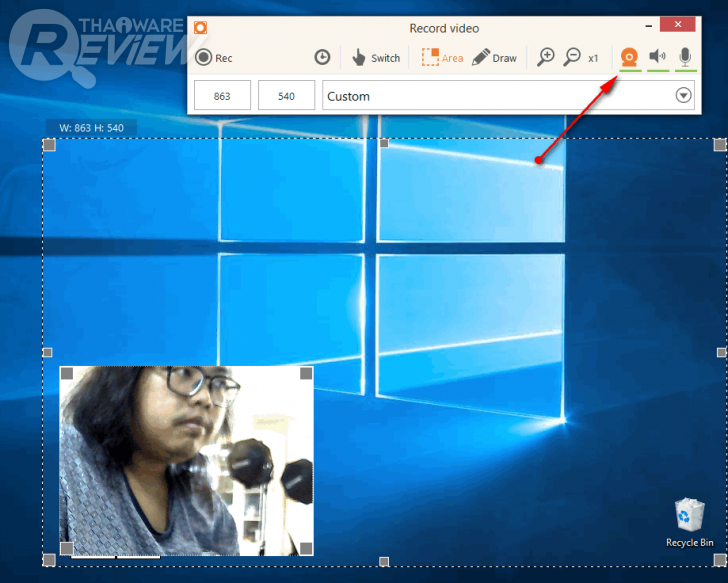Click the Record video app icon
The image size is (728, 583).
pos(201,28)
